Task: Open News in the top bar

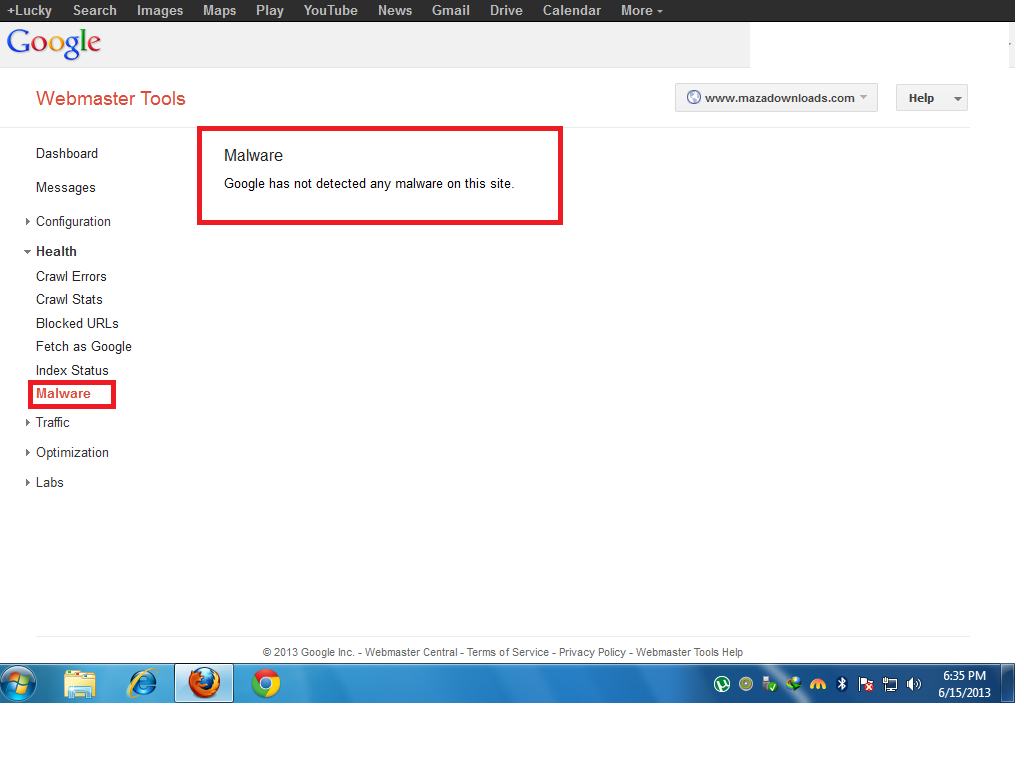Action: click(395, 10)
